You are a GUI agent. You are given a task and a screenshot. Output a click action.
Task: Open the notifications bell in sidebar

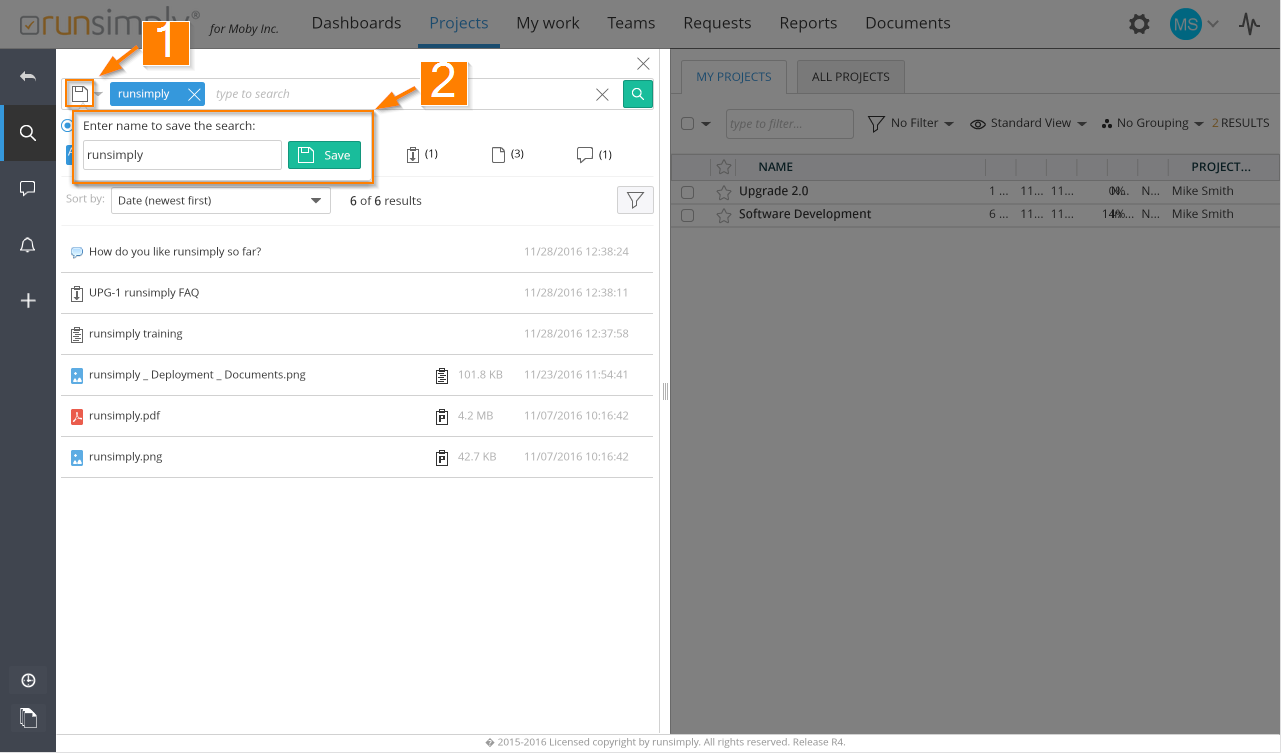[x=28, y=245]
